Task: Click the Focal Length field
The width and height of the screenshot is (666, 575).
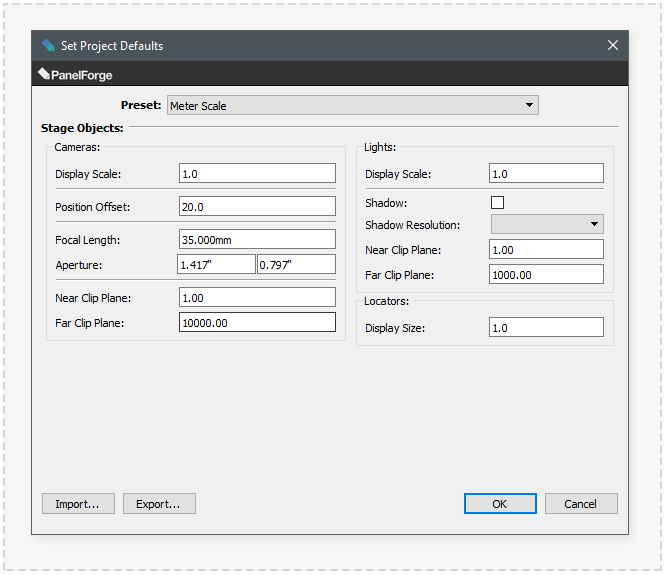Action: tap(257, 239)
